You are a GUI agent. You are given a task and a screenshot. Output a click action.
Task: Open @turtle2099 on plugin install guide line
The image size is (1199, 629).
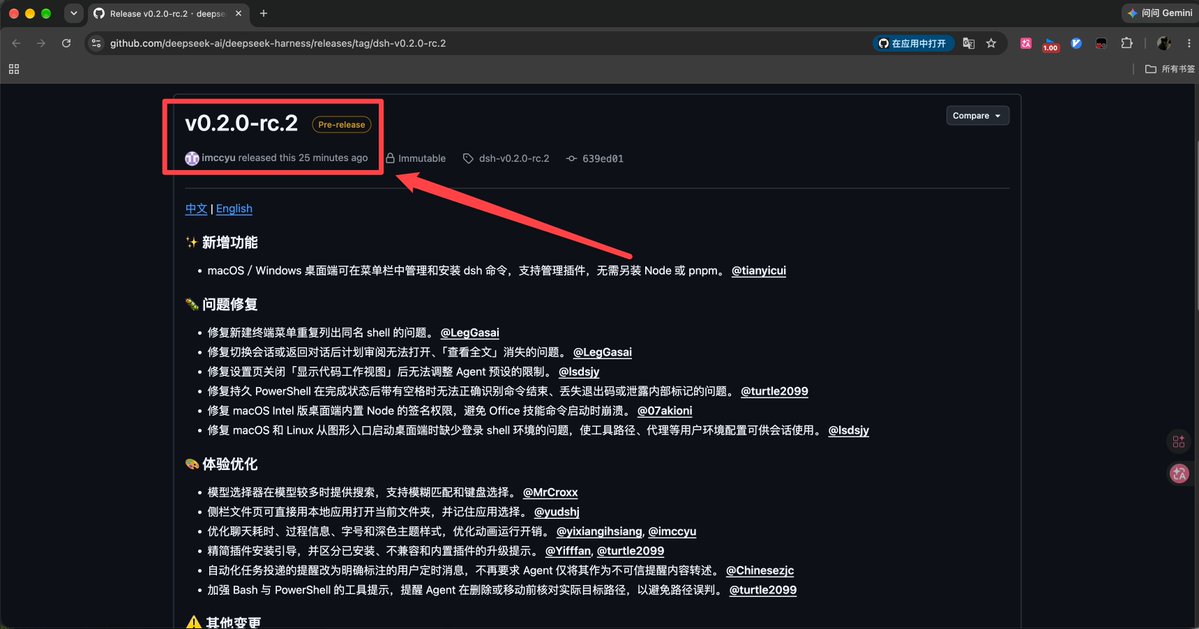(x=630, y=551)
